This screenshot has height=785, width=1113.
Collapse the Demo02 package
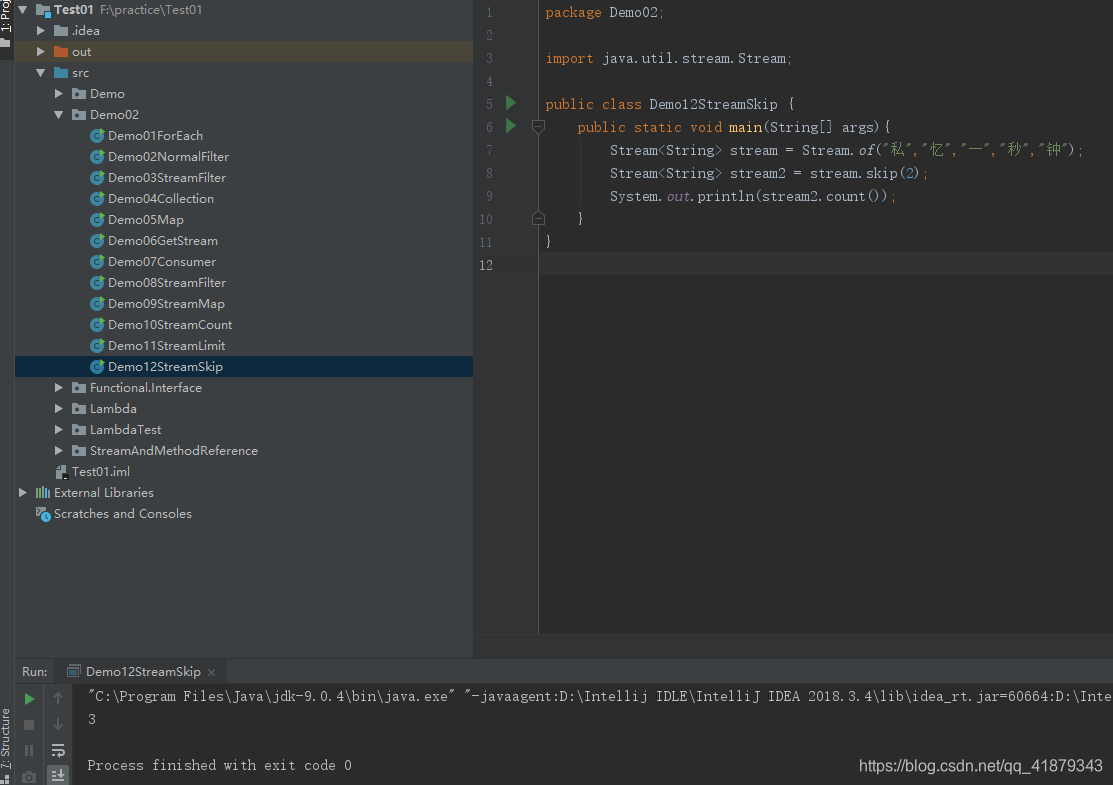click(x=59, y=115)
